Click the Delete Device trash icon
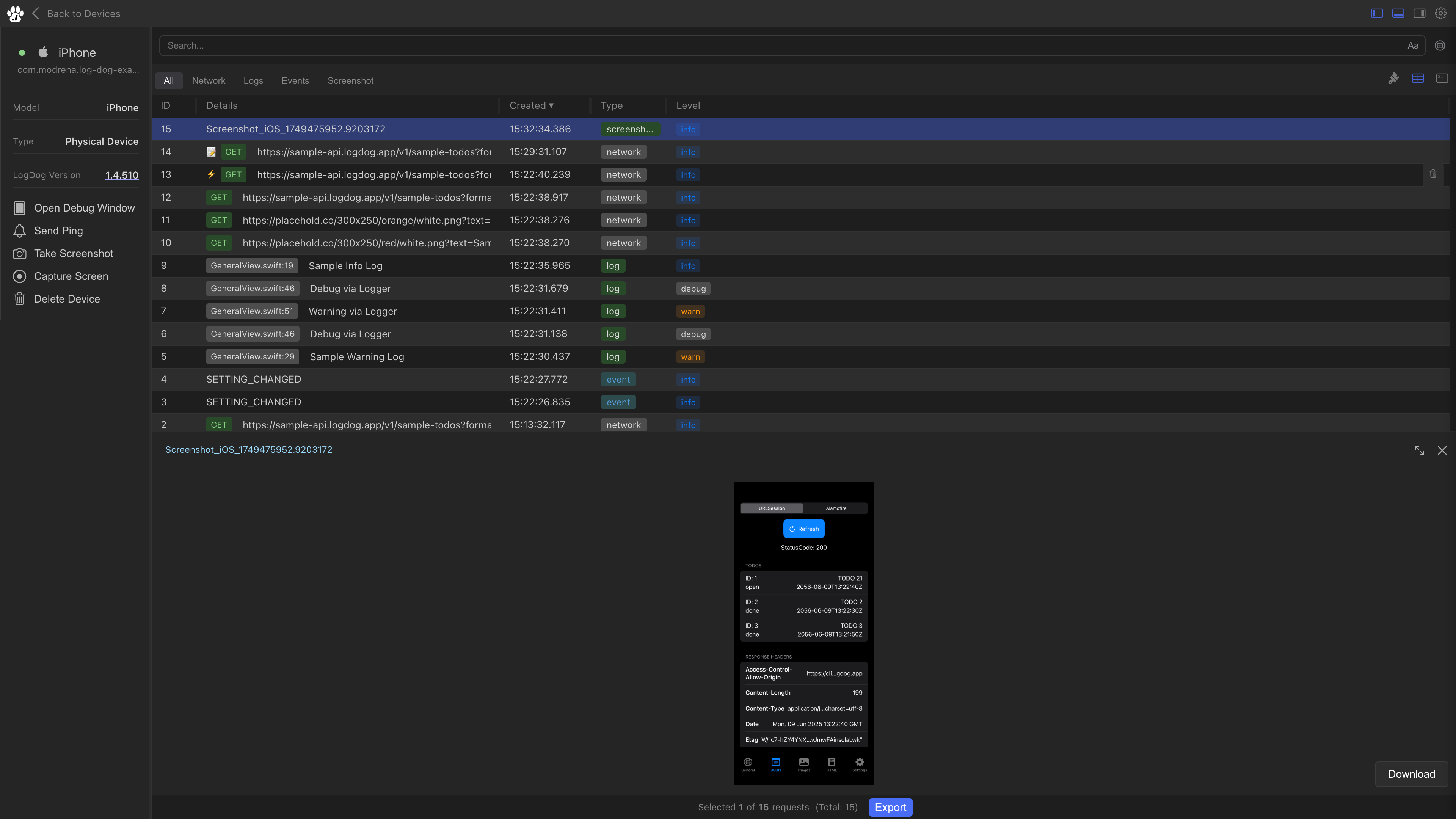Image resolution: width=1456 pixels, height=819 pixels. click(20, 299)
